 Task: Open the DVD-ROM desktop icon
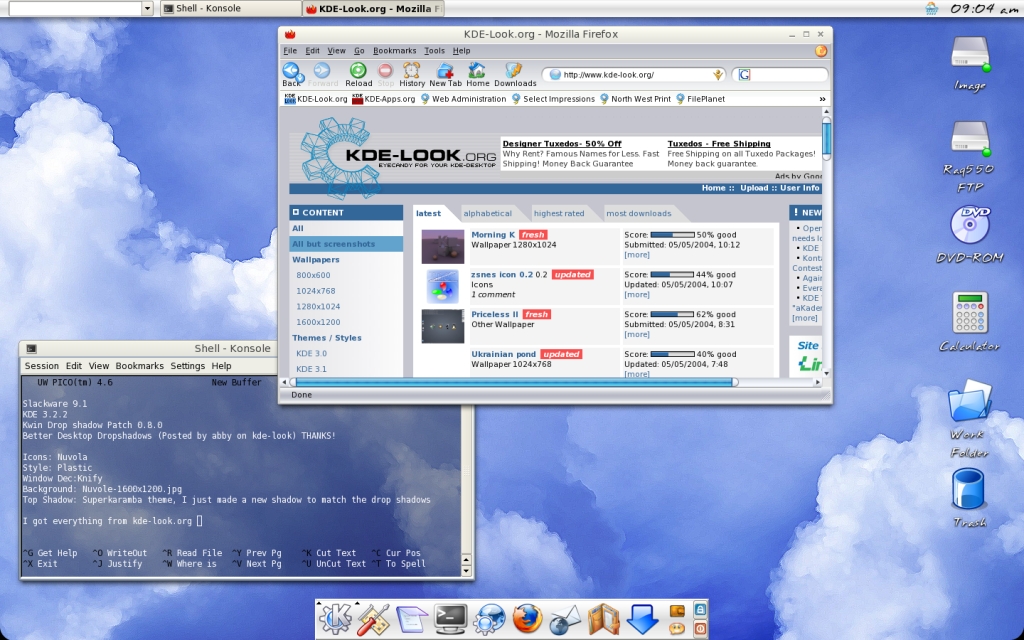970,234
